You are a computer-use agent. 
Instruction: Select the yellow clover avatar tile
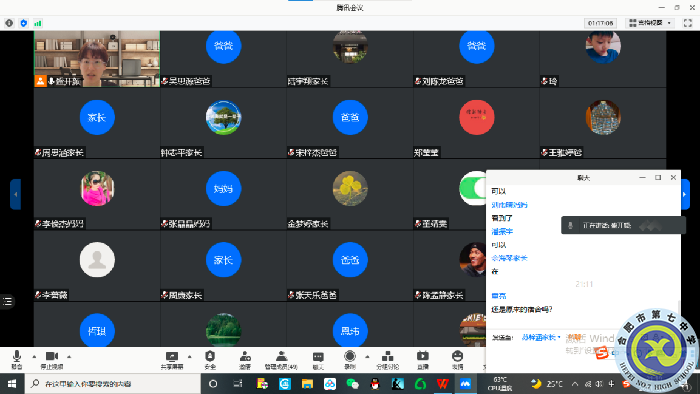point(350,194)
